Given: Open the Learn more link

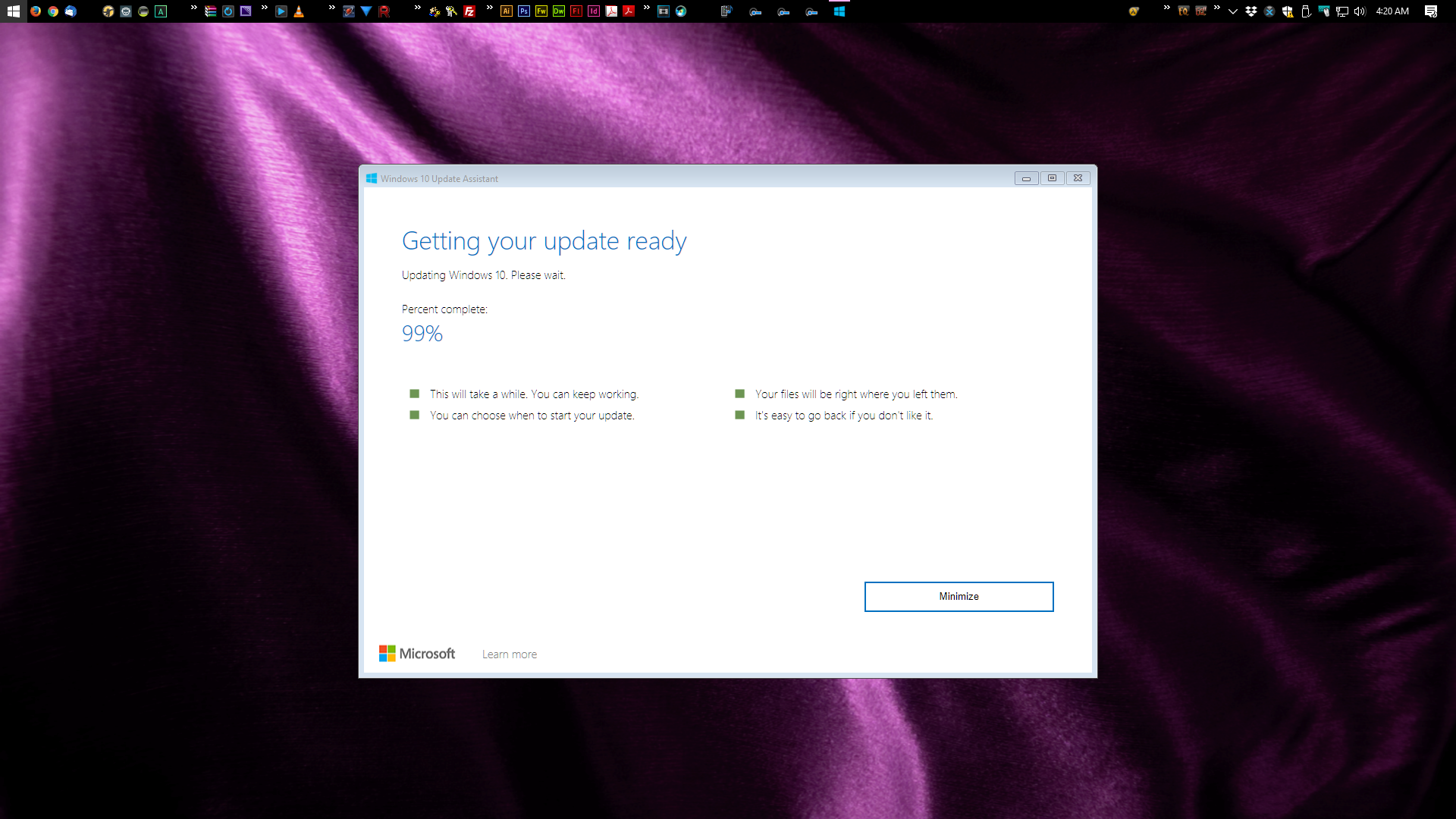Looking at the screenshot, I should [x=510, y=654].
